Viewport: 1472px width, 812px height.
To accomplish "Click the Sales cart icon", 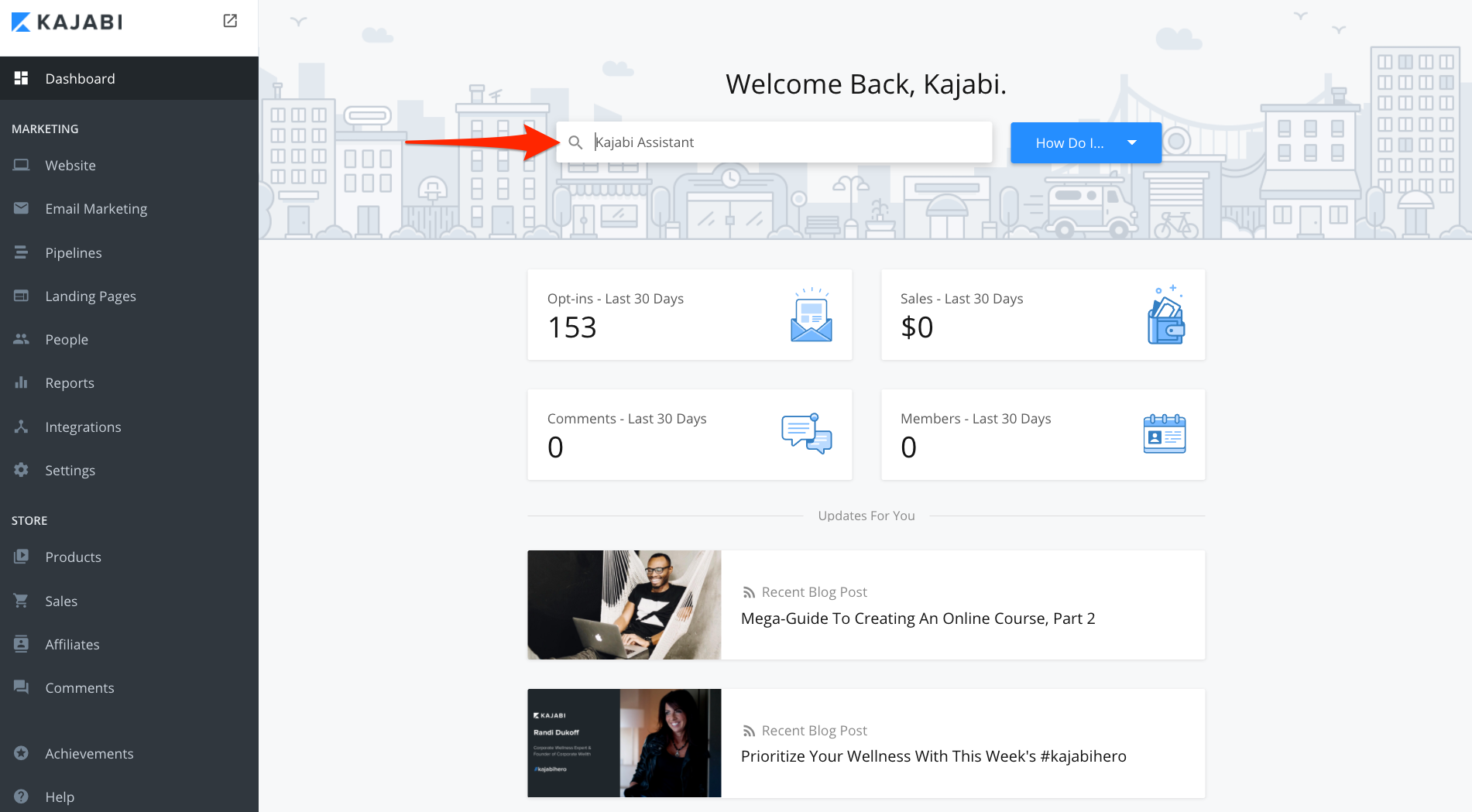I will tap(21, 601).
